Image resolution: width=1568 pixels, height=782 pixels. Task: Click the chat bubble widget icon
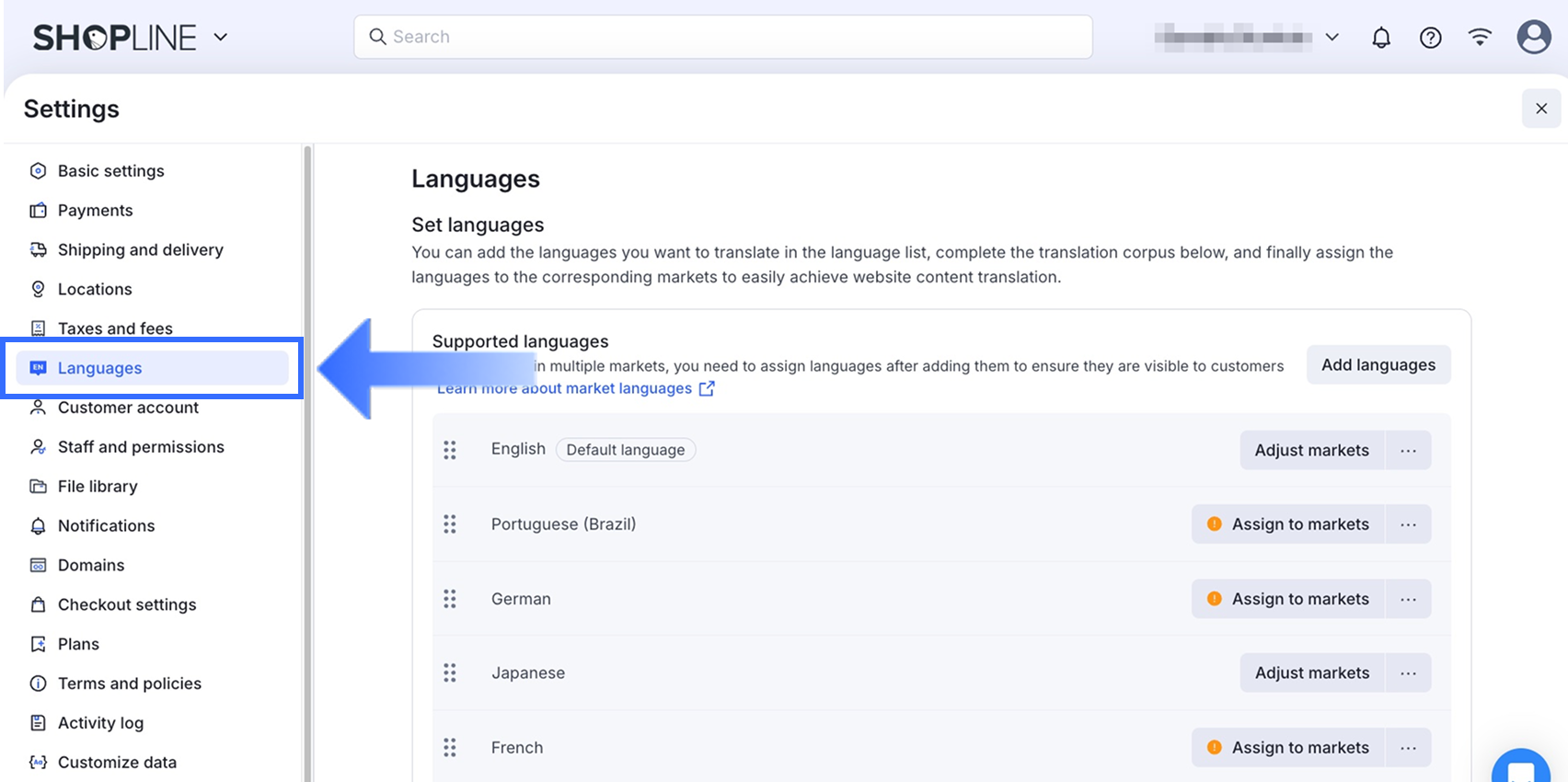[1520, 769]
